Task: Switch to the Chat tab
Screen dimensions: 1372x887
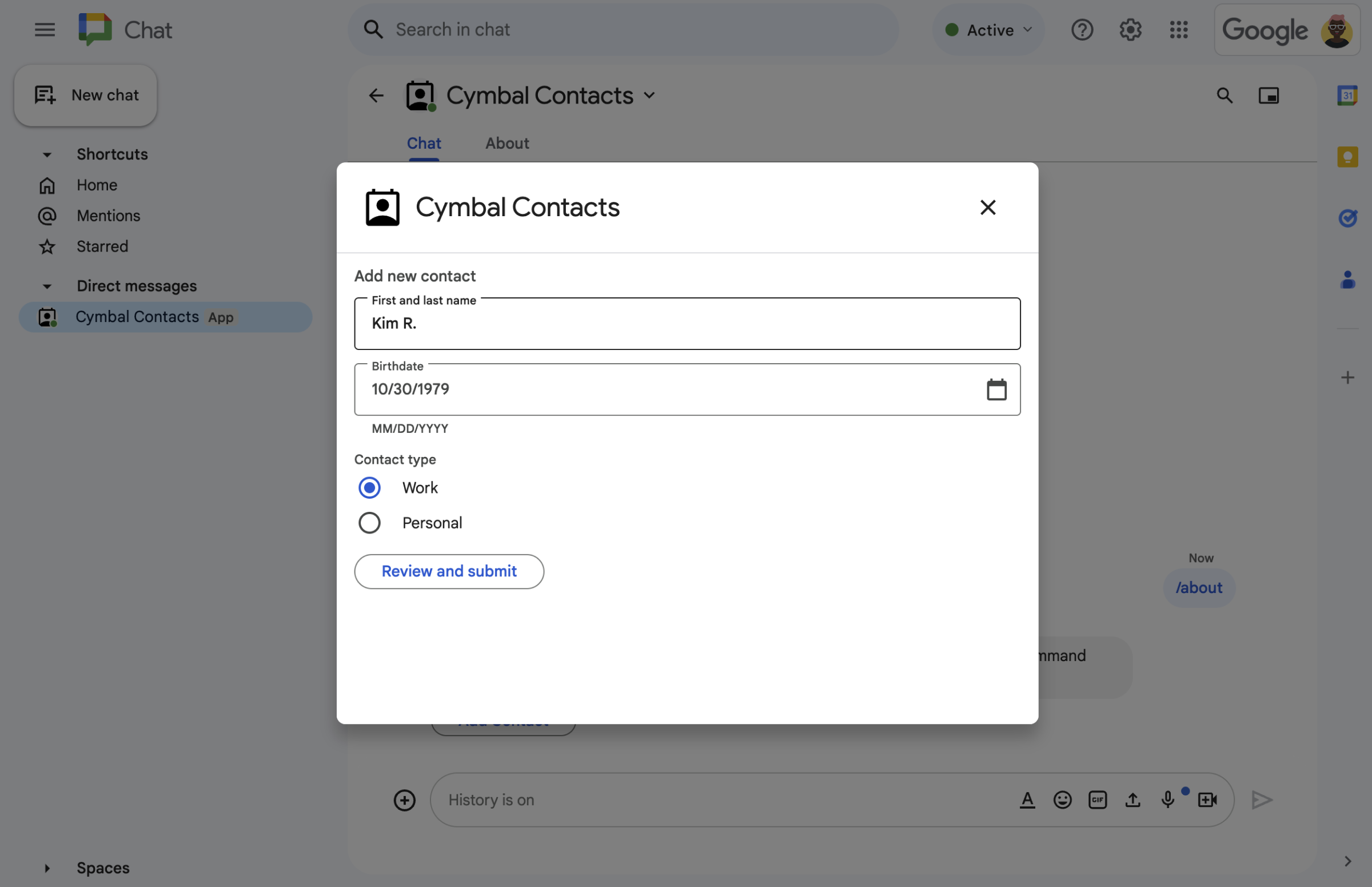Action: pyautogui.click(x=423, y=142)
